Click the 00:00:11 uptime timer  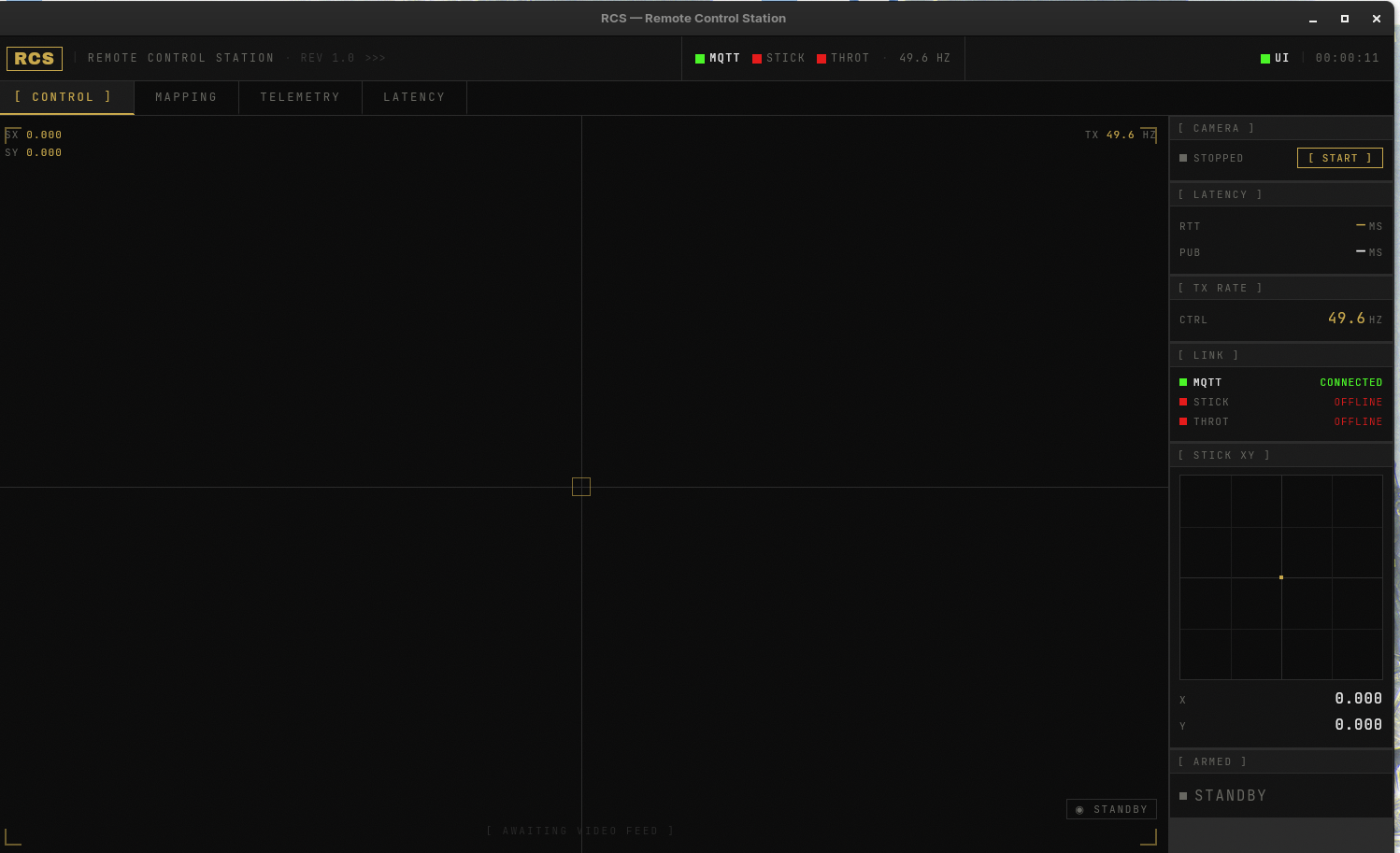1347,58
